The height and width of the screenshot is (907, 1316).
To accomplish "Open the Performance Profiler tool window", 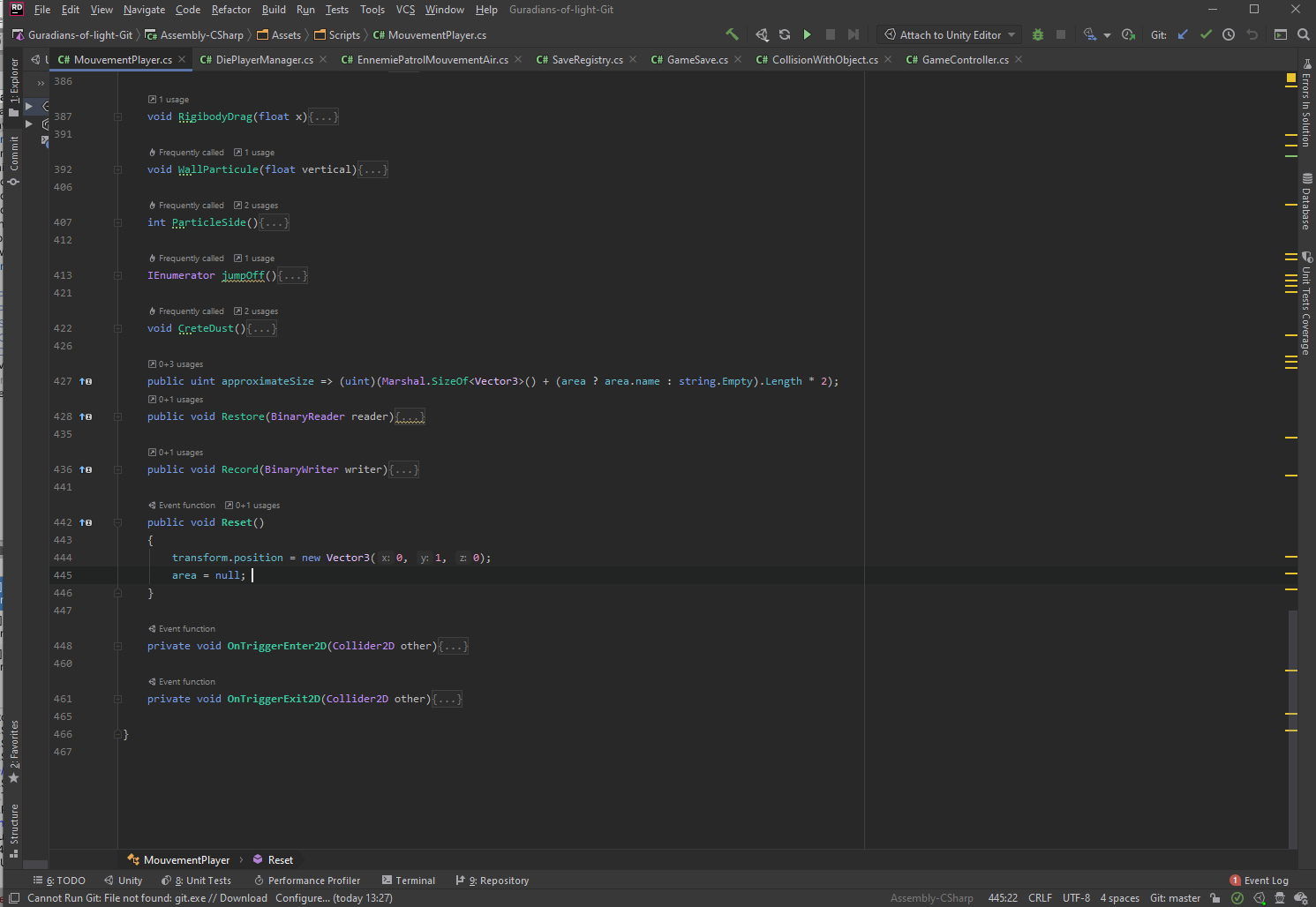I will click(x=307, y=881).
